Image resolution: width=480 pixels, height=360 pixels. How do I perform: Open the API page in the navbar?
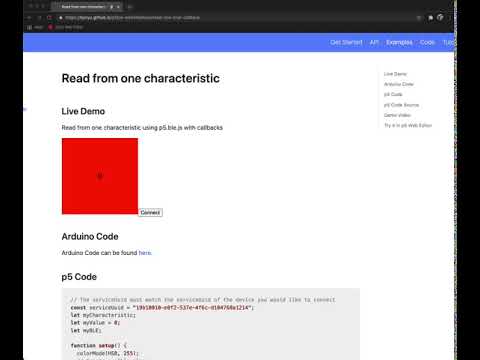[374, 42]
